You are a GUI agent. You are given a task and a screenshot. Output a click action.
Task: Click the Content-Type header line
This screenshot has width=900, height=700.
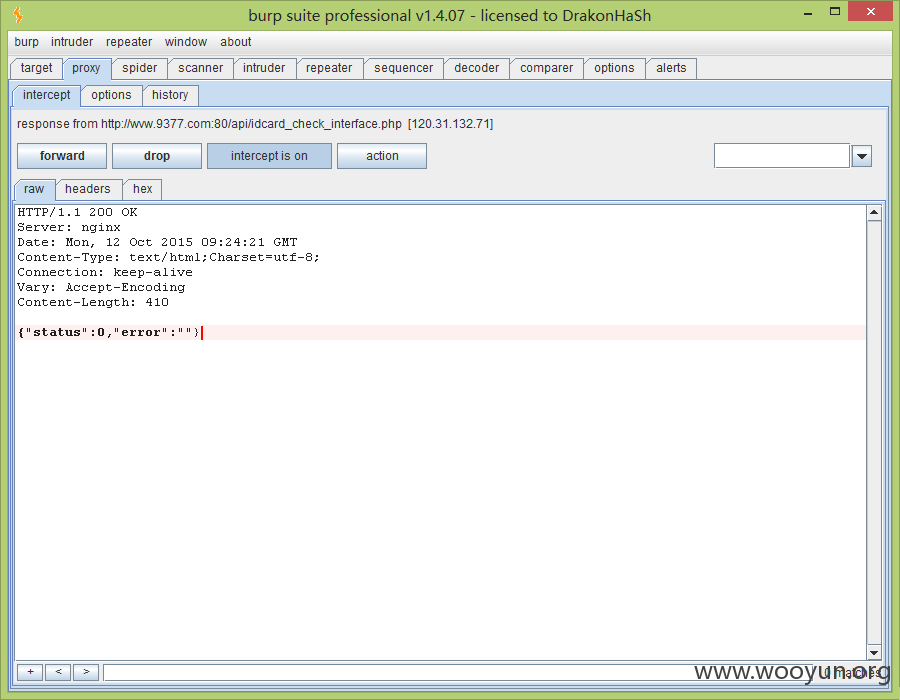coord(168,257)
